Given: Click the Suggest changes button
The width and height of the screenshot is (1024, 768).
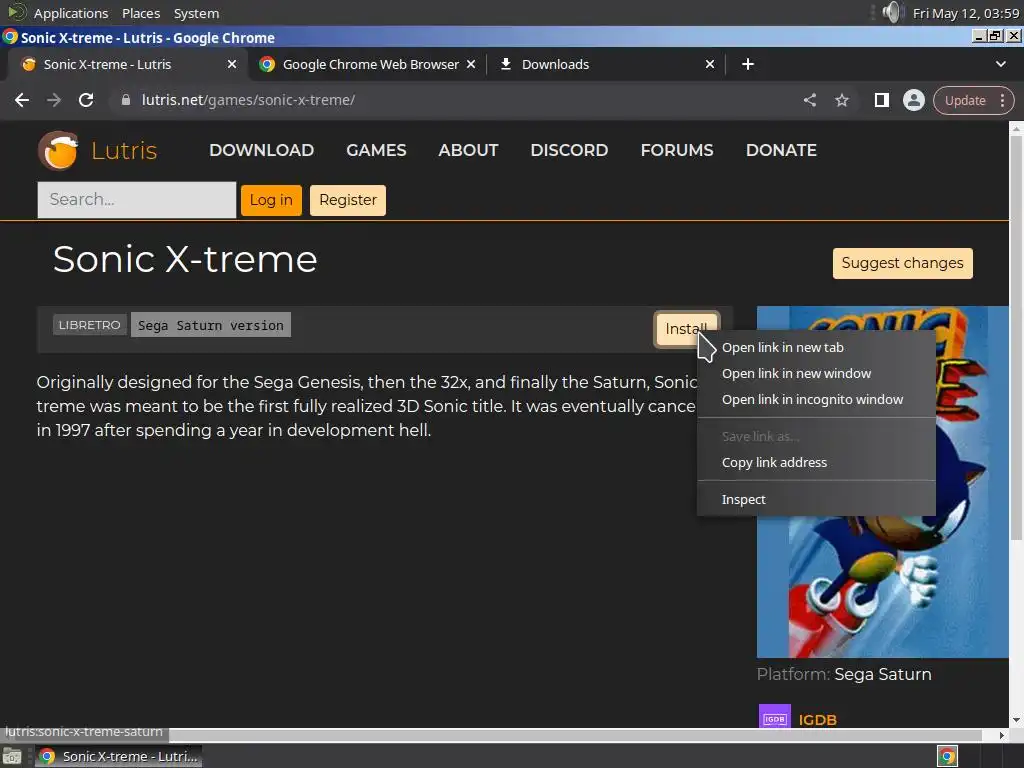Looking at the screenshot, I should point(903,263).
